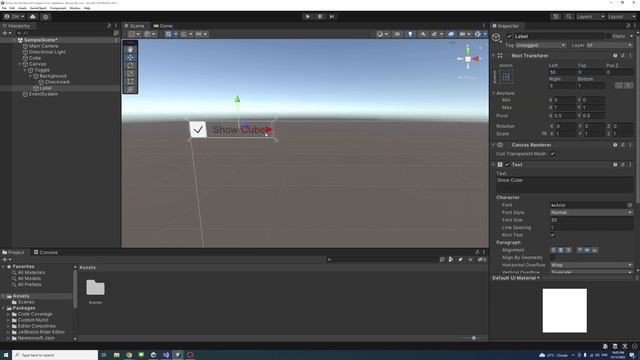640x360 pixels.
Task: Select Cube object in Hierarchy
Action: pos(35,58)
